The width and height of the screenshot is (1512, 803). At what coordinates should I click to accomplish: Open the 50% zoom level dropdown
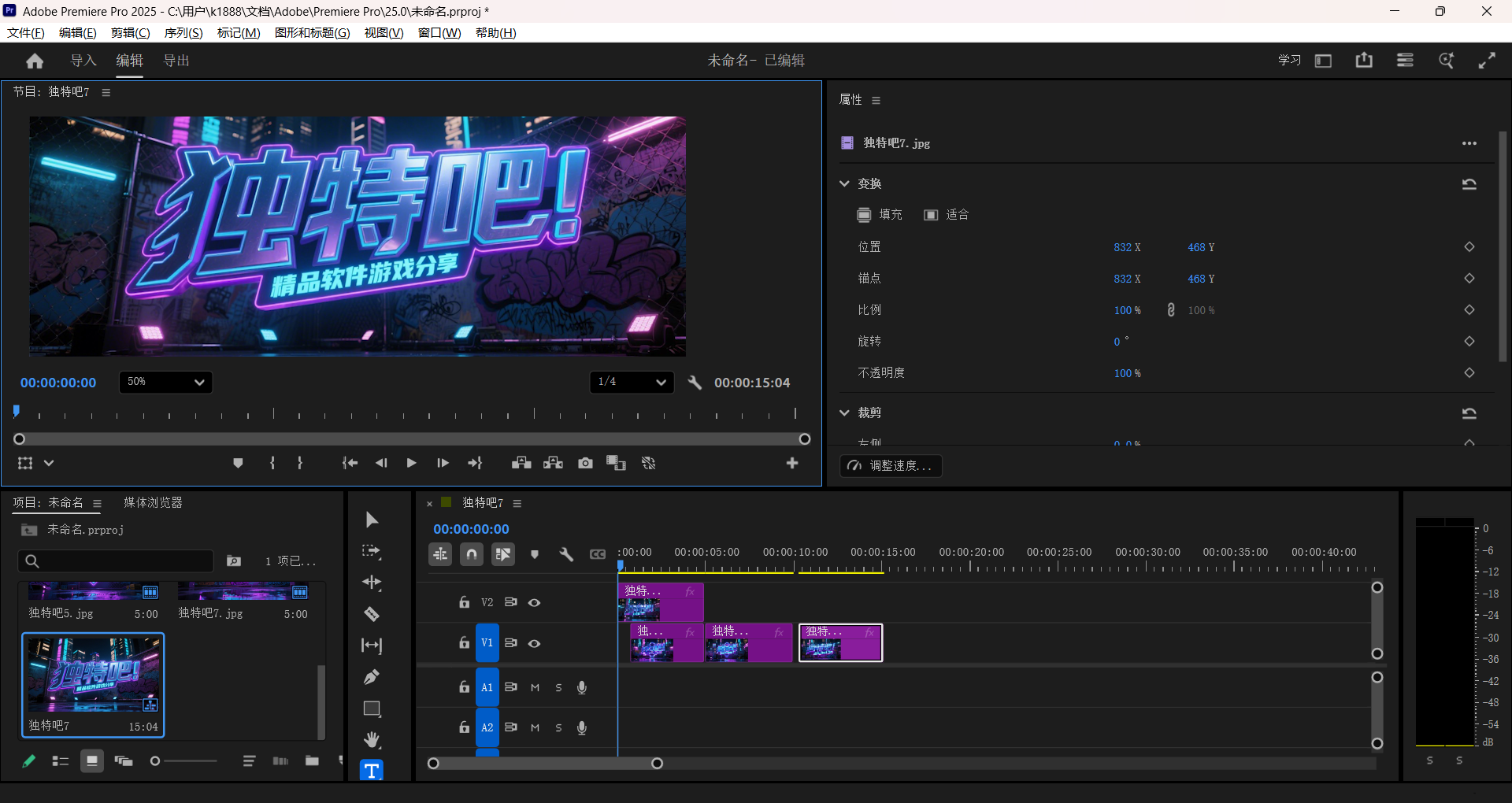click(165, 382)
